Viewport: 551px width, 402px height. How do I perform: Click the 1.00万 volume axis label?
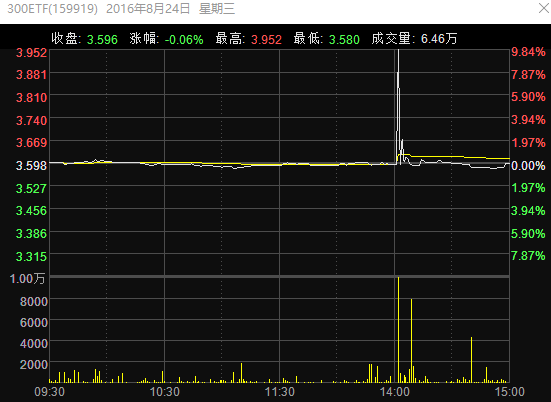point(27,279)
